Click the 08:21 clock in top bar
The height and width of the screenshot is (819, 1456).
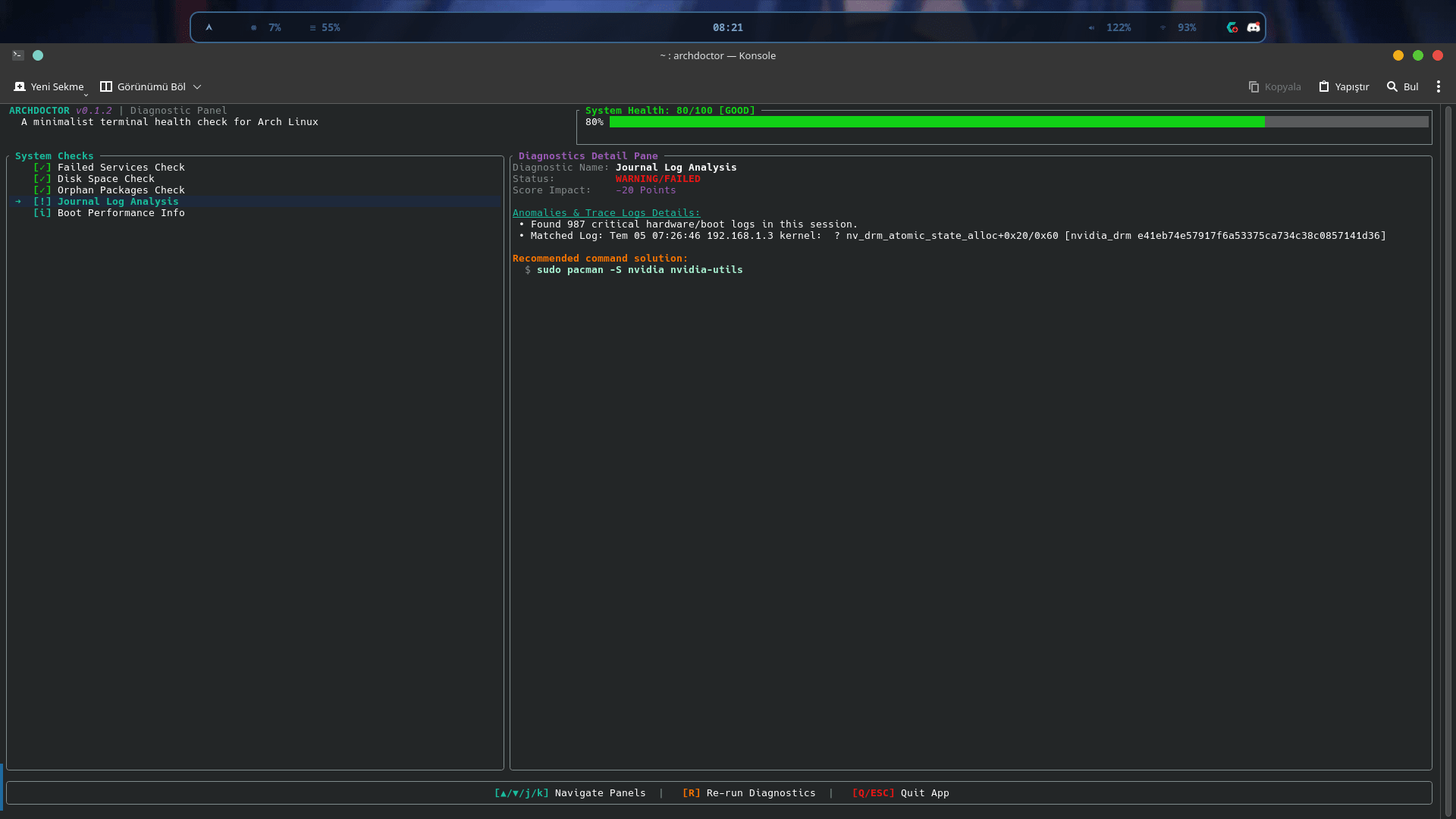[728, 27]
